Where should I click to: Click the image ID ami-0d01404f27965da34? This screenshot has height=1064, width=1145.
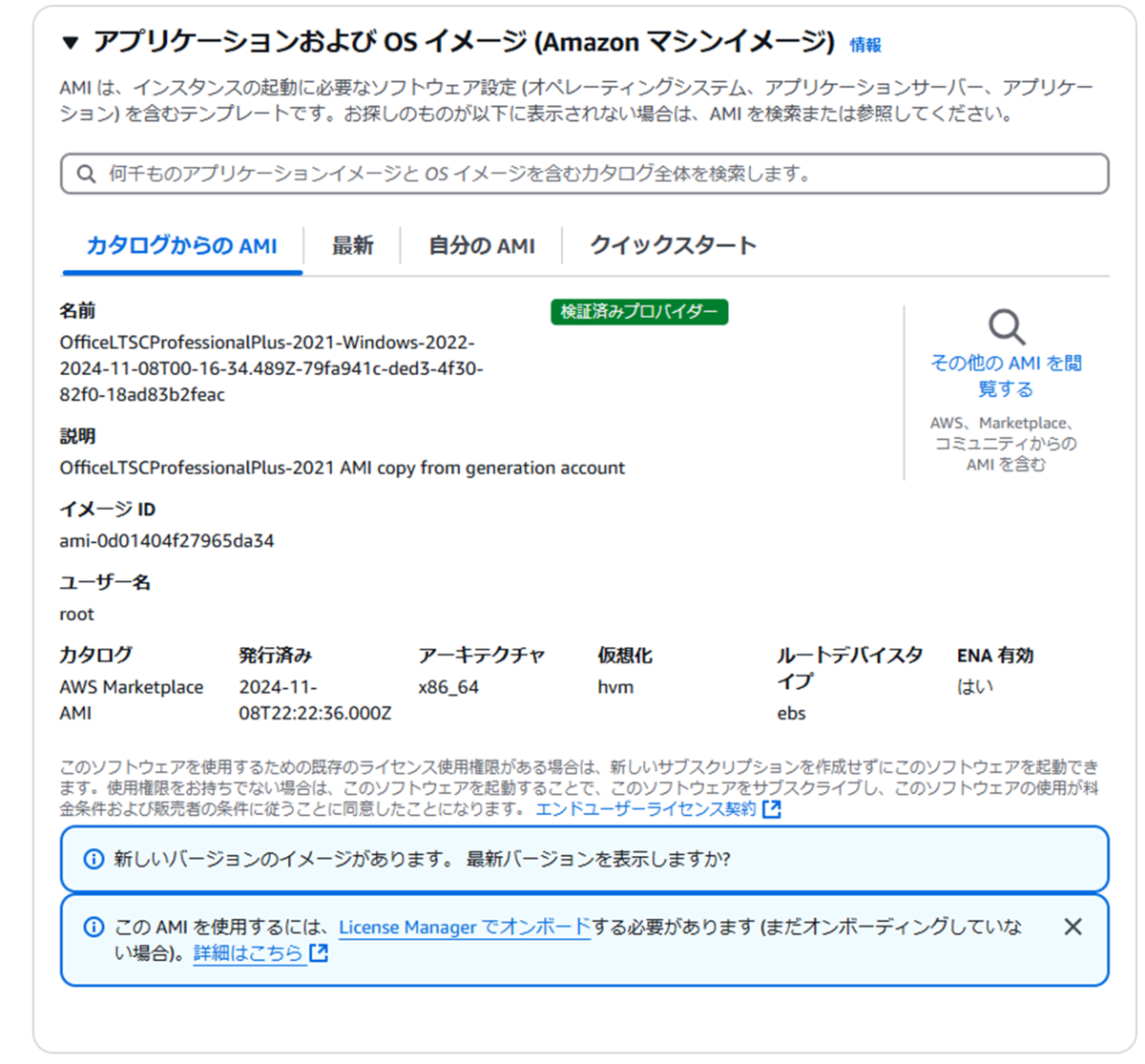point(167,541)
